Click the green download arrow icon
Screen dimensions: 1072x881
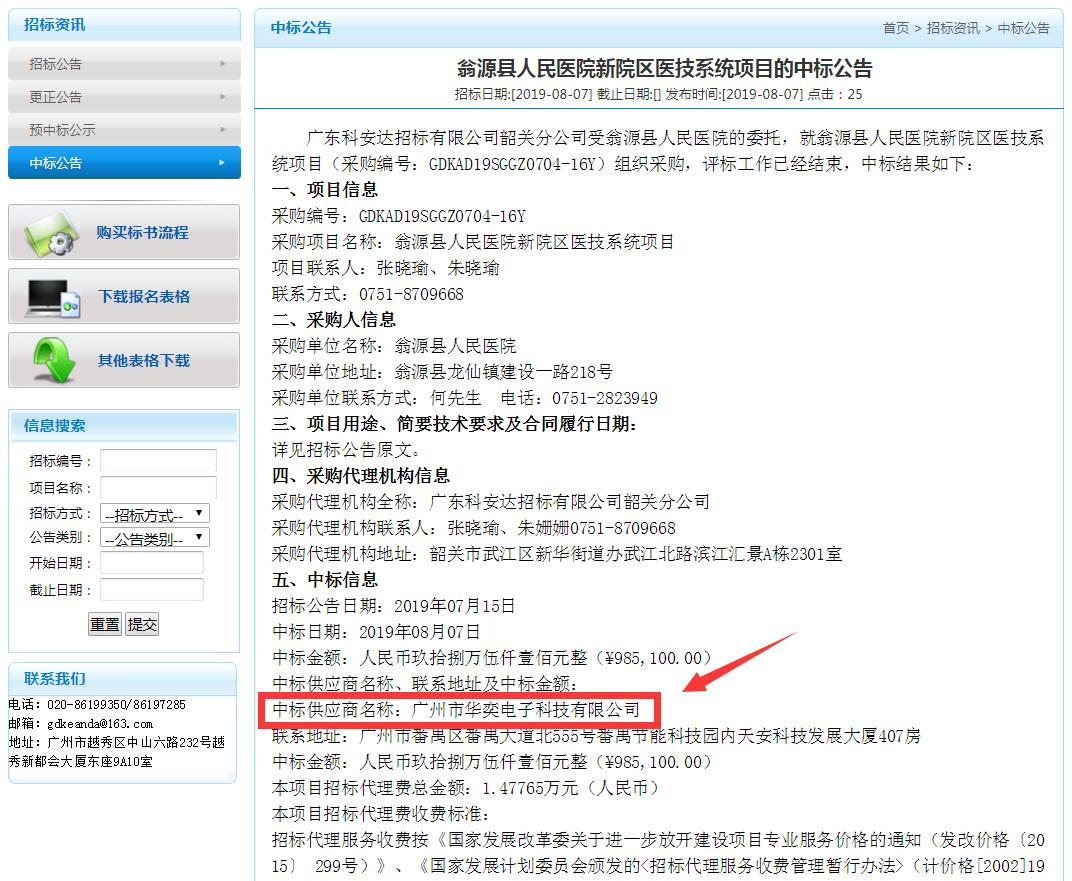pyautogui.click(x=52, y=360)
